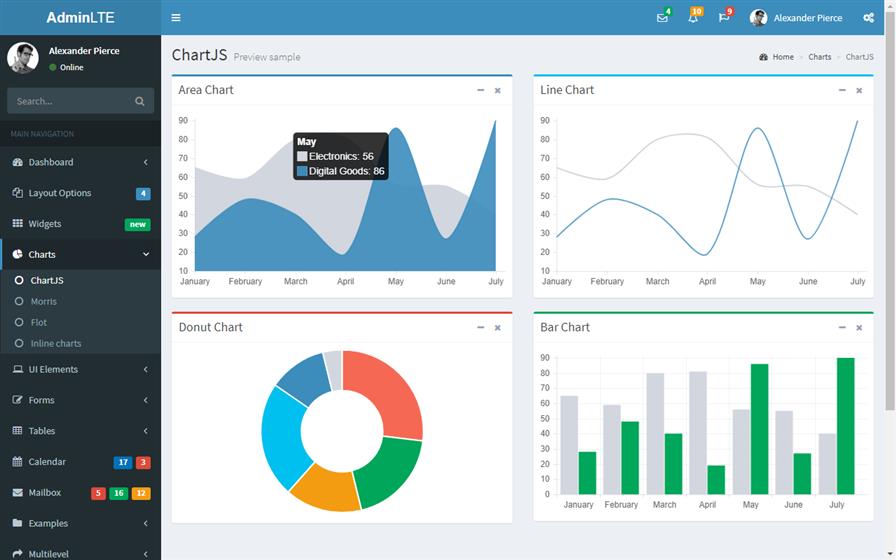Collapse the Charts sidebar menu
The height and width of the screenshot is (560, 896).
[80, 254]
